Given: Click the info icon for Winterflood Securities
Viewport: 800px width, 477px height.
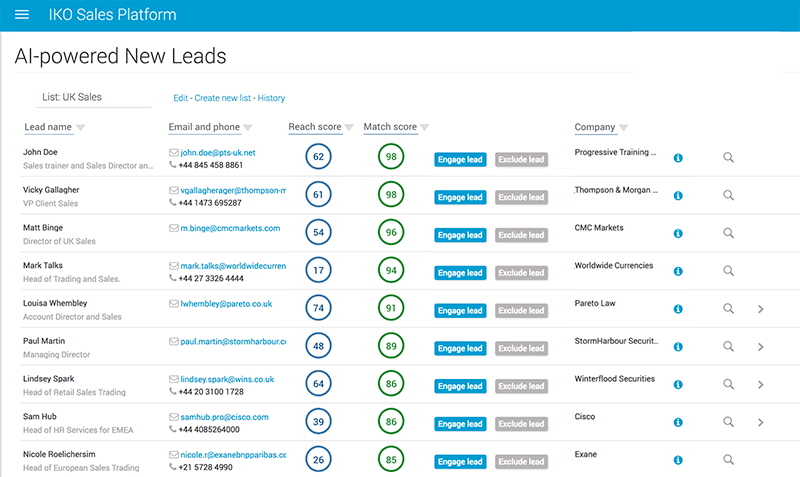Looking at the screenshot, I should coord(678,385).
